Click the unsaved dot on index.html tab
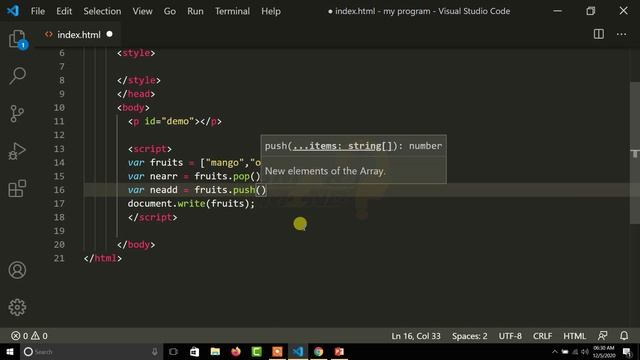Viewport: 640px width, 360px height. pyautogui.click(x=109, y=34)
